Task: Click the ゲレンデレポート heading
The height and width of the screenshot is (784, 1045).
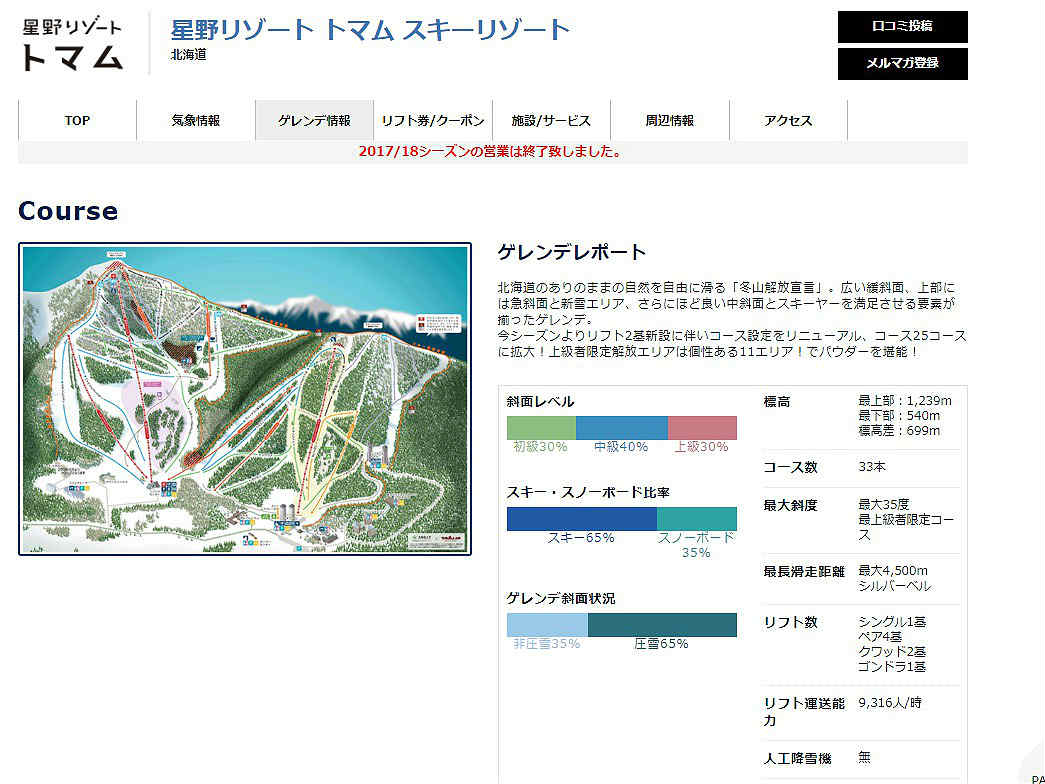Action: (x=572, y=252)
